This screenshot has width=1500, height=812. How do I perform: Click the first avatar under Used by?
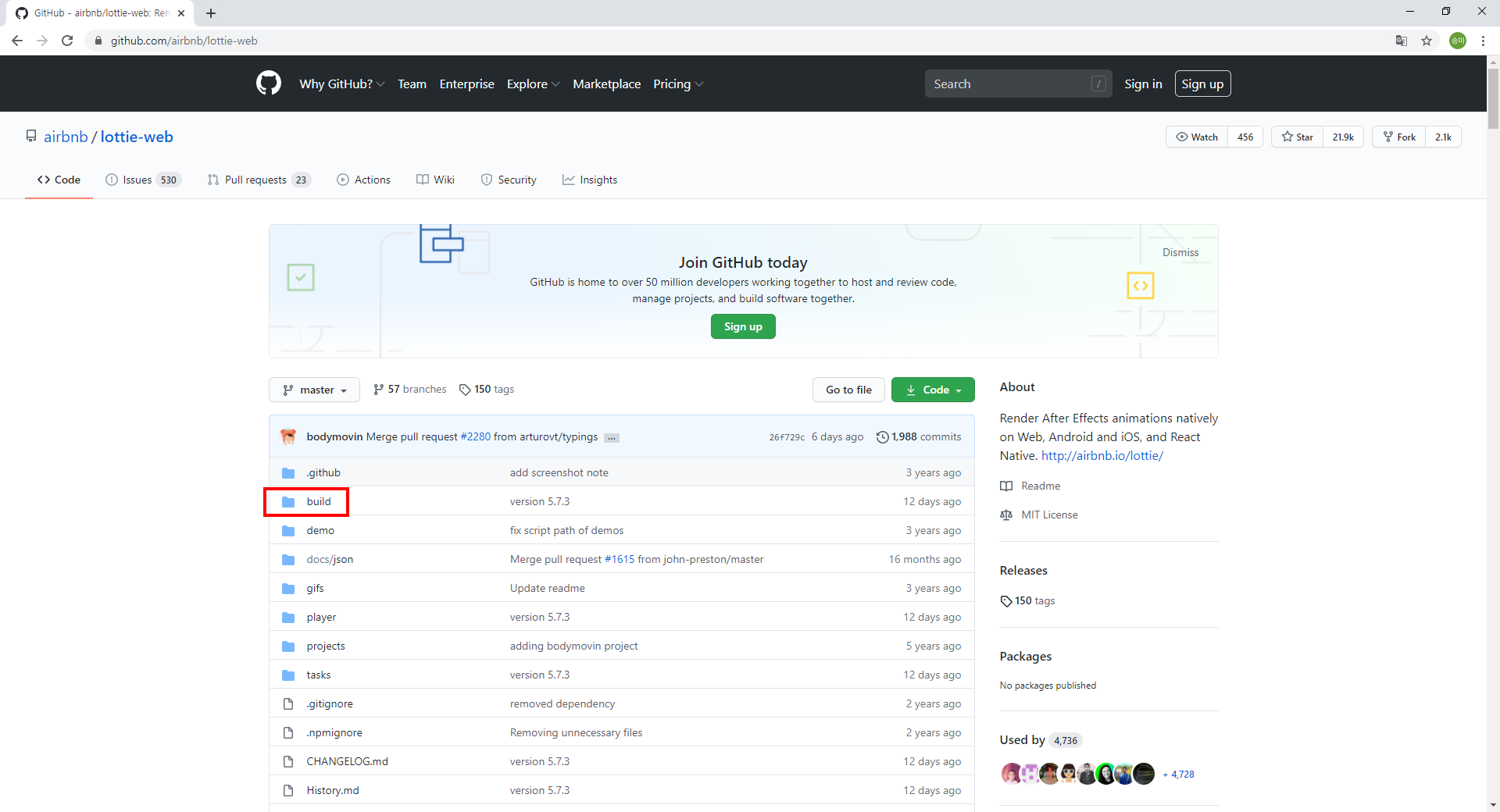point(1011,774)
